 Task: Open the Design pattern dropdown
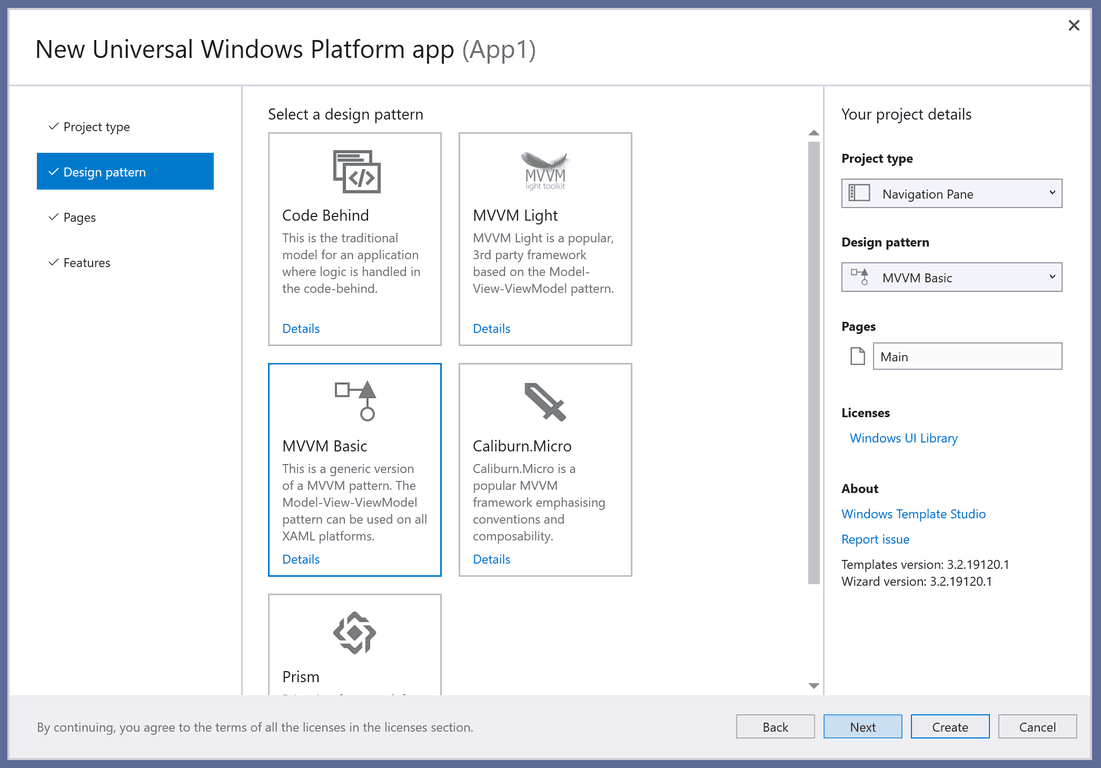click(951, 277)
